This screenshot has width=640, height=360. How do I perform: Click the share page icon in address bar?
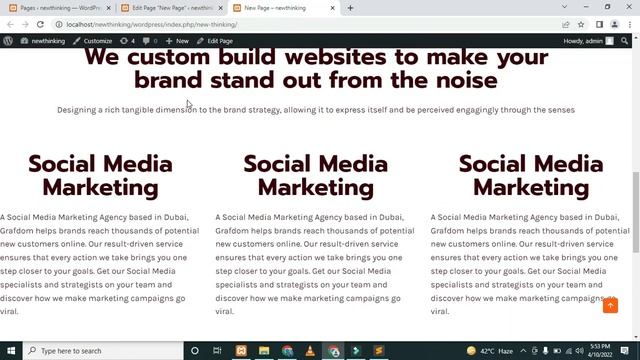(566, 24)
